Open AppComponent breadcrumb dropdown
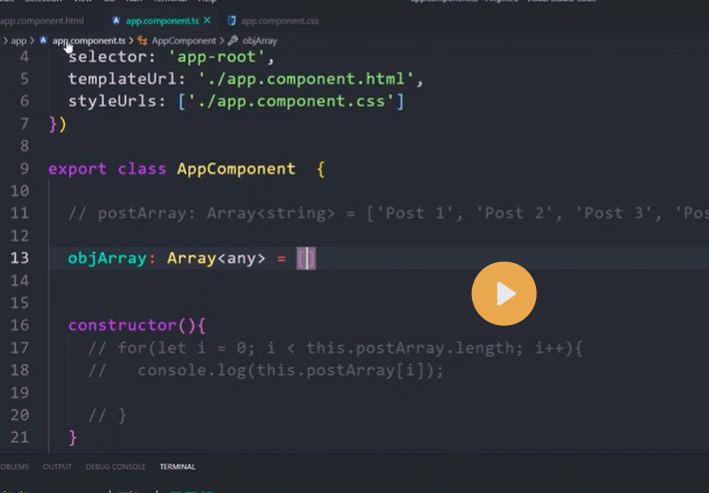The height and width of the screenshot is (493, 709). point(184,41)
